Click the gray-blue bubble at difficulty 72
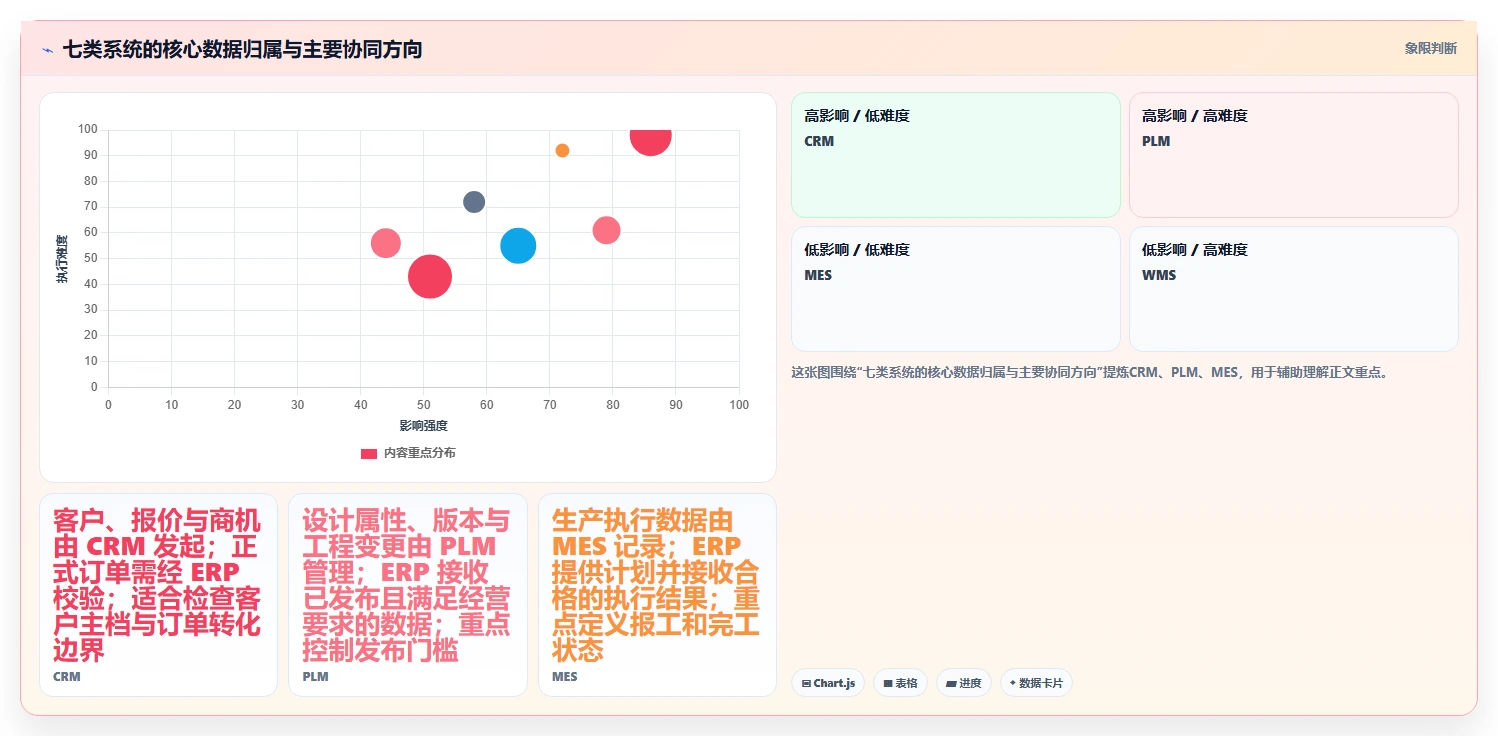 (474, 202)
